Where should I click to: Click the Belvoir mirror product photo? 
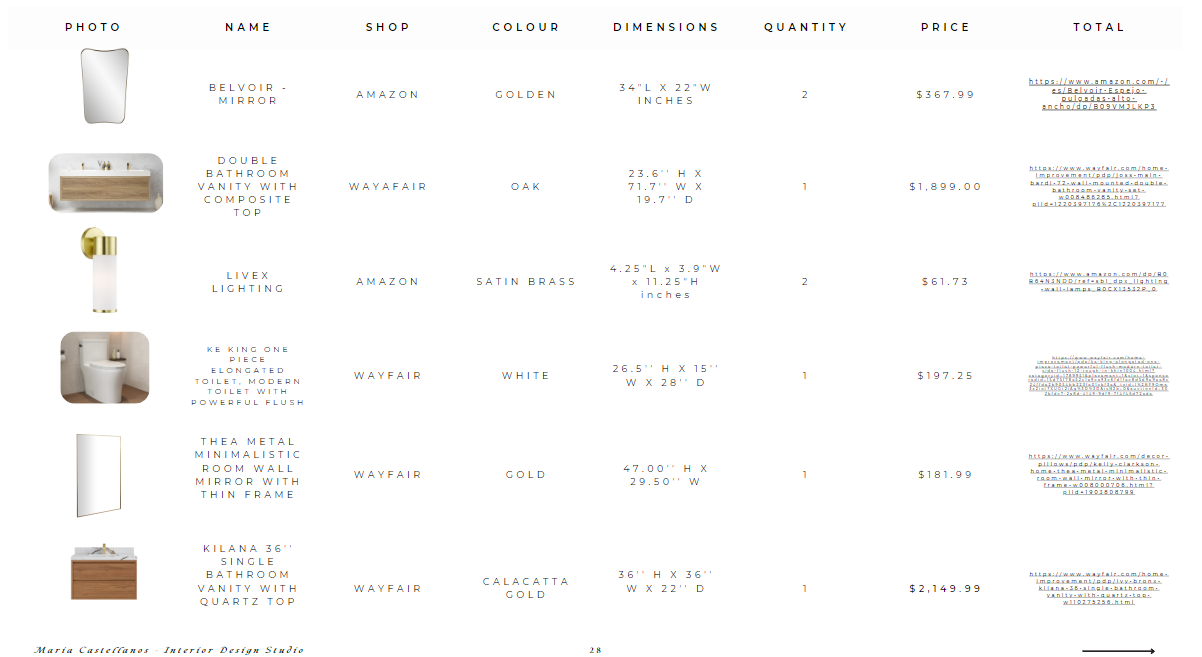coord(104,87)
